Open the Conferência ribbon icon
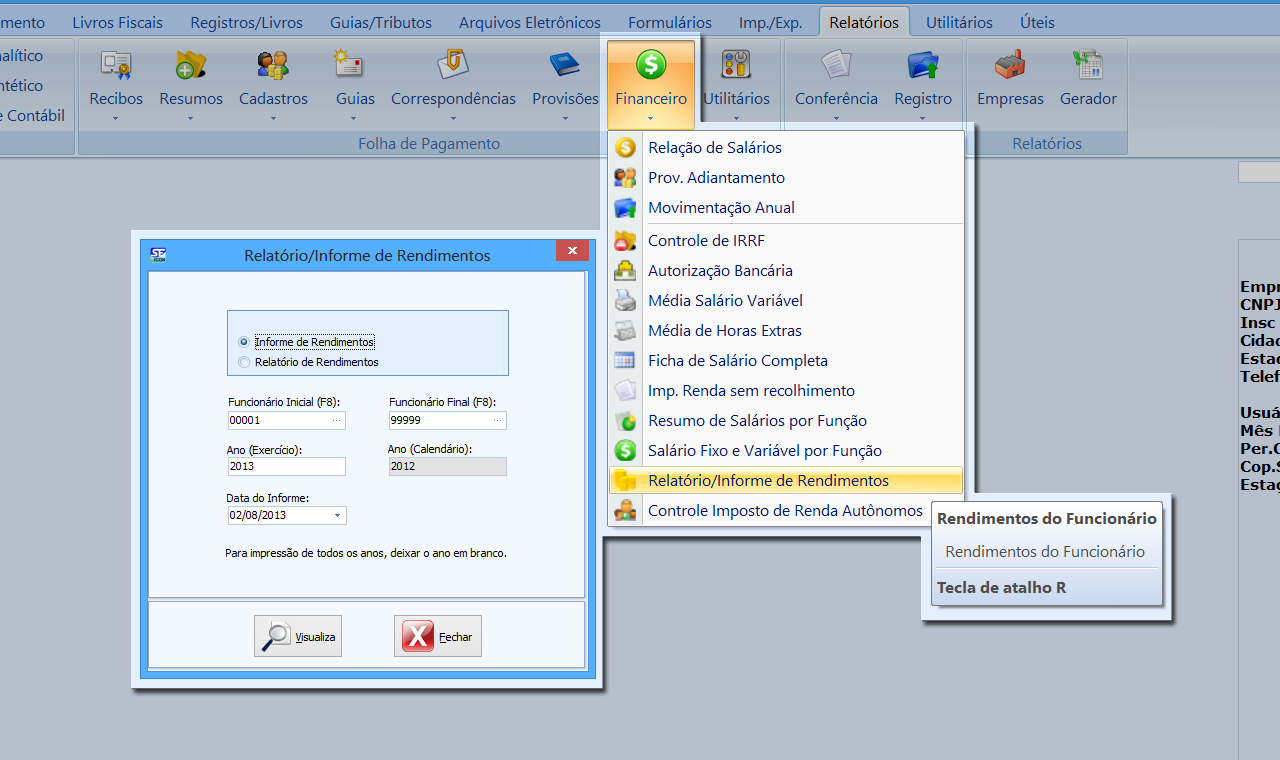Screen dimensions: 1280x760 (x=836, y=68)
